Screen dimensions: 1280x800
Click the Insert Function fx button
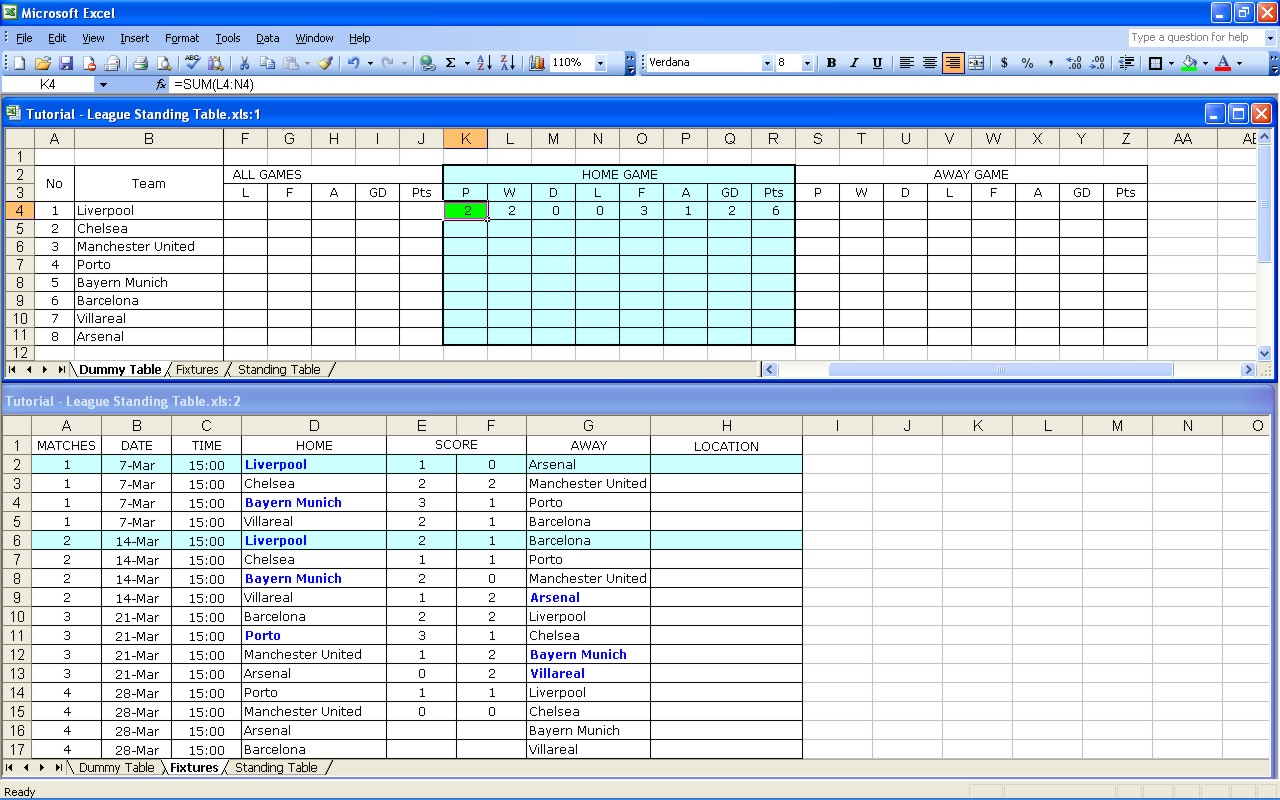pos(161,85)
